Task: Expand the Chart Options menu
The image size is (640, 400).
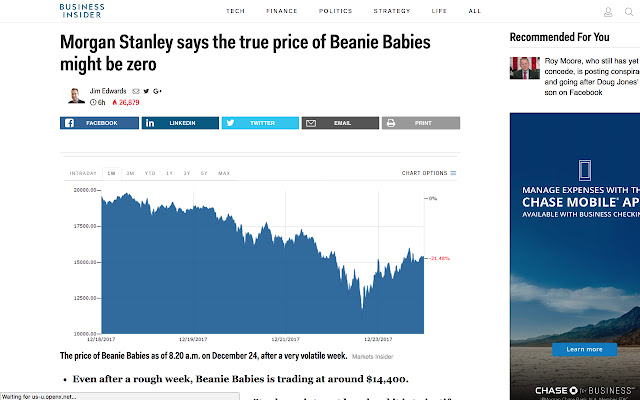Action: click(x=429, y=173)
